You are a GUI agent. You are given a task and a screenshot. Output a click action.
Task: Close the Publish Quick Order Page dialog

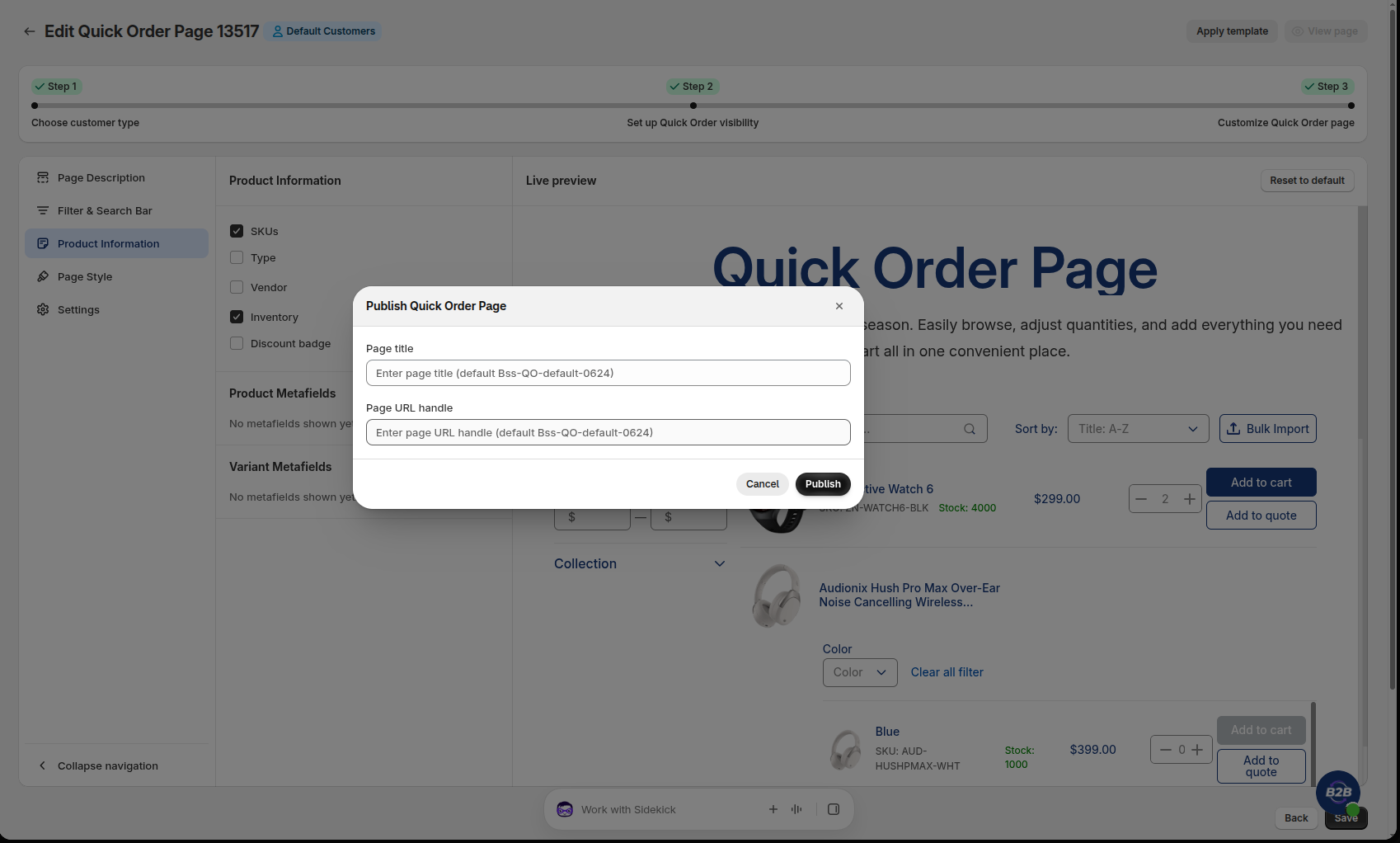pos(839,306)
